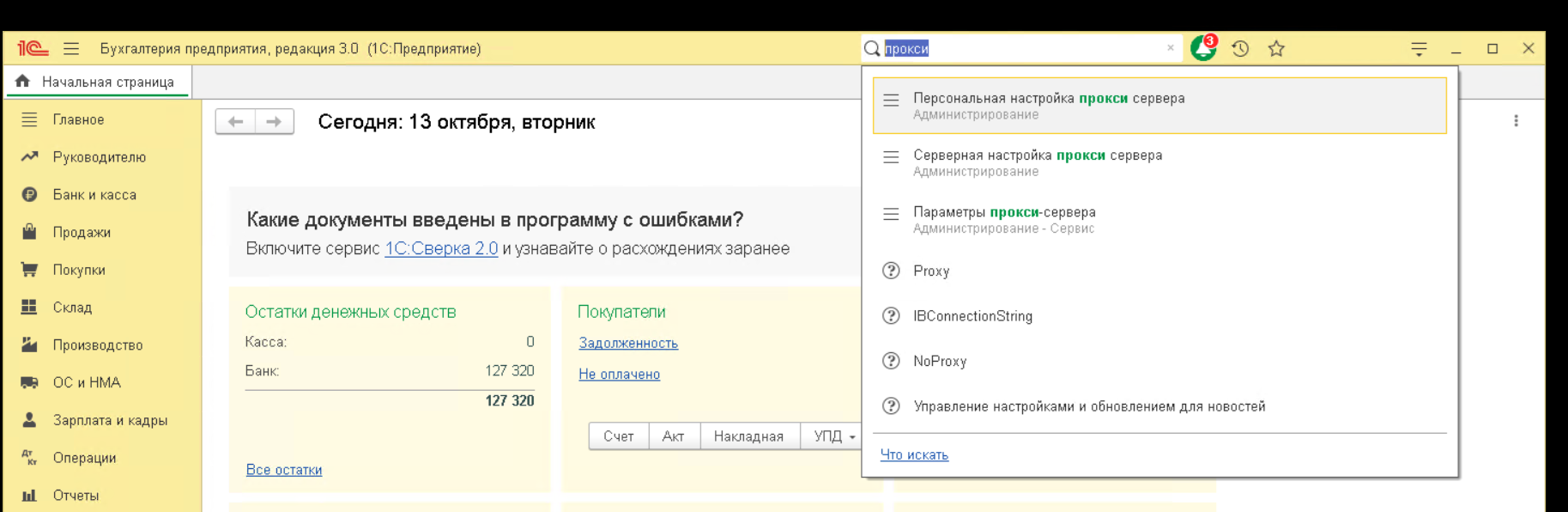Open the 1С:Сверка 2.0 link
The image size is (1568, 512).
pos(441,248)
